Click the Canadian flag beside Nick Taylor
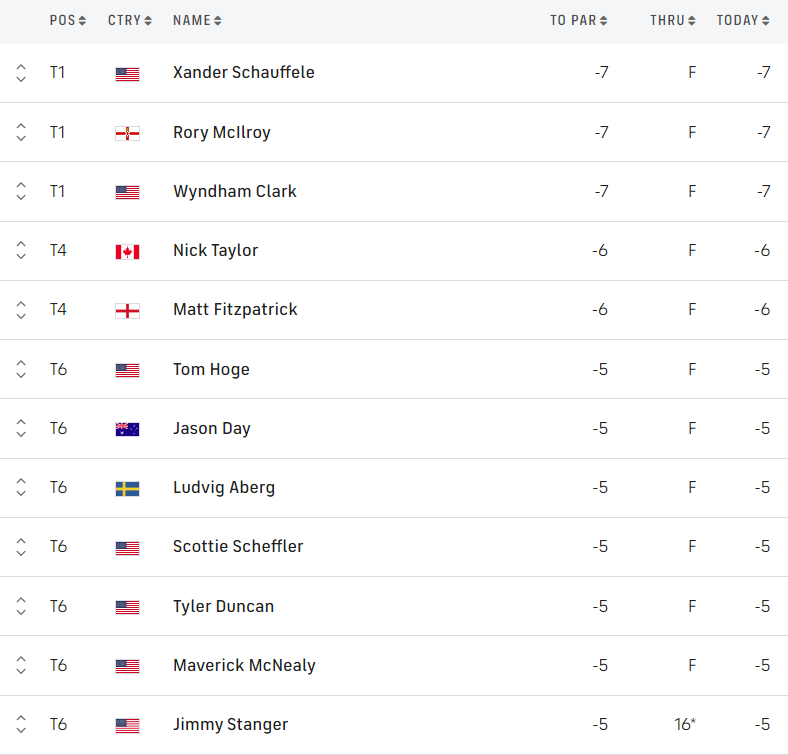 (x=127, y=251)
